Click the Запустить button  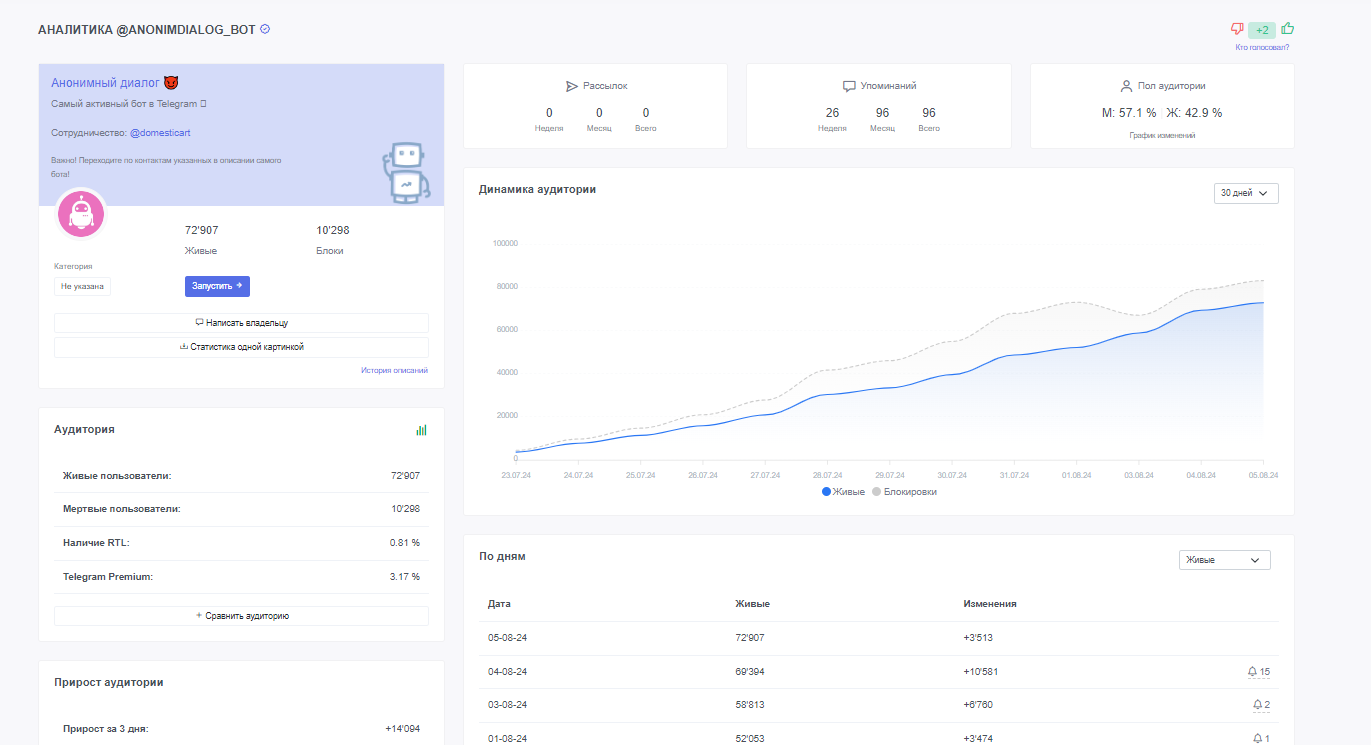(x=217, y=286)
